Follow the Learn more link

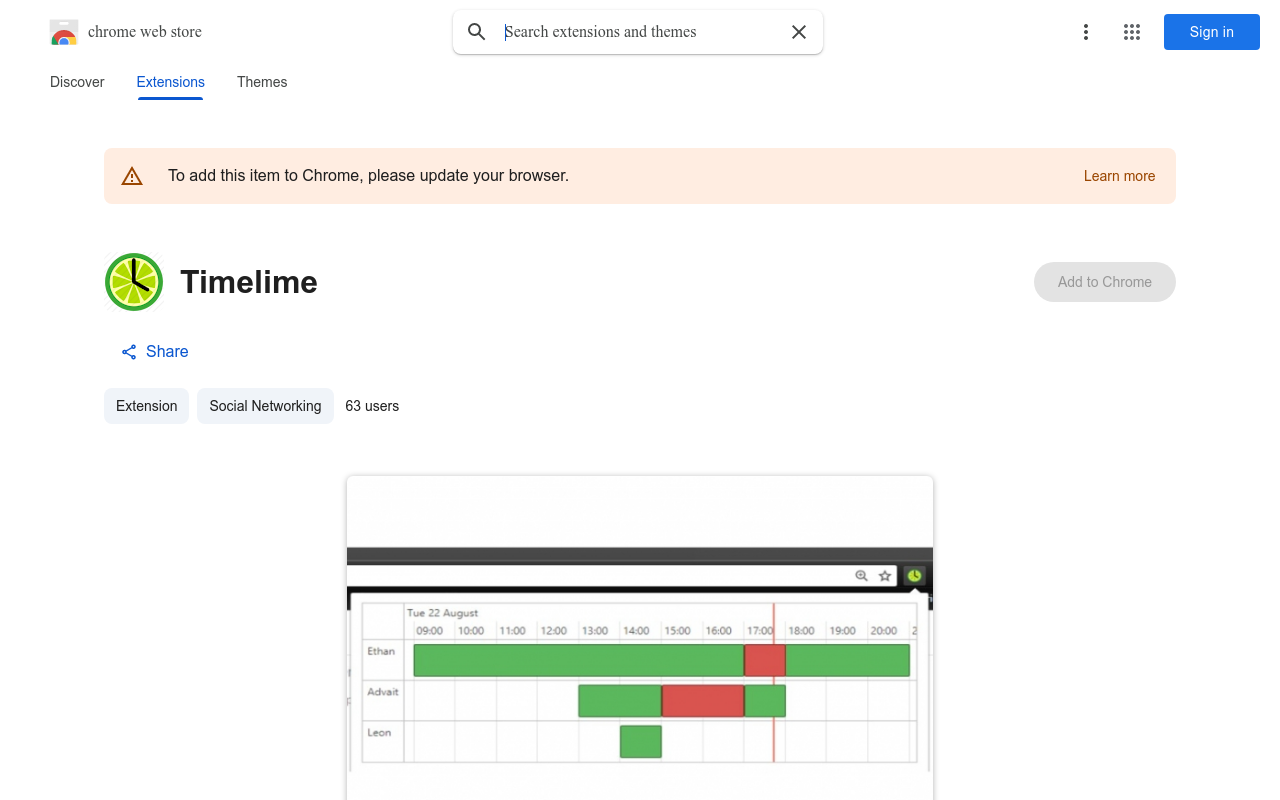1119,176
